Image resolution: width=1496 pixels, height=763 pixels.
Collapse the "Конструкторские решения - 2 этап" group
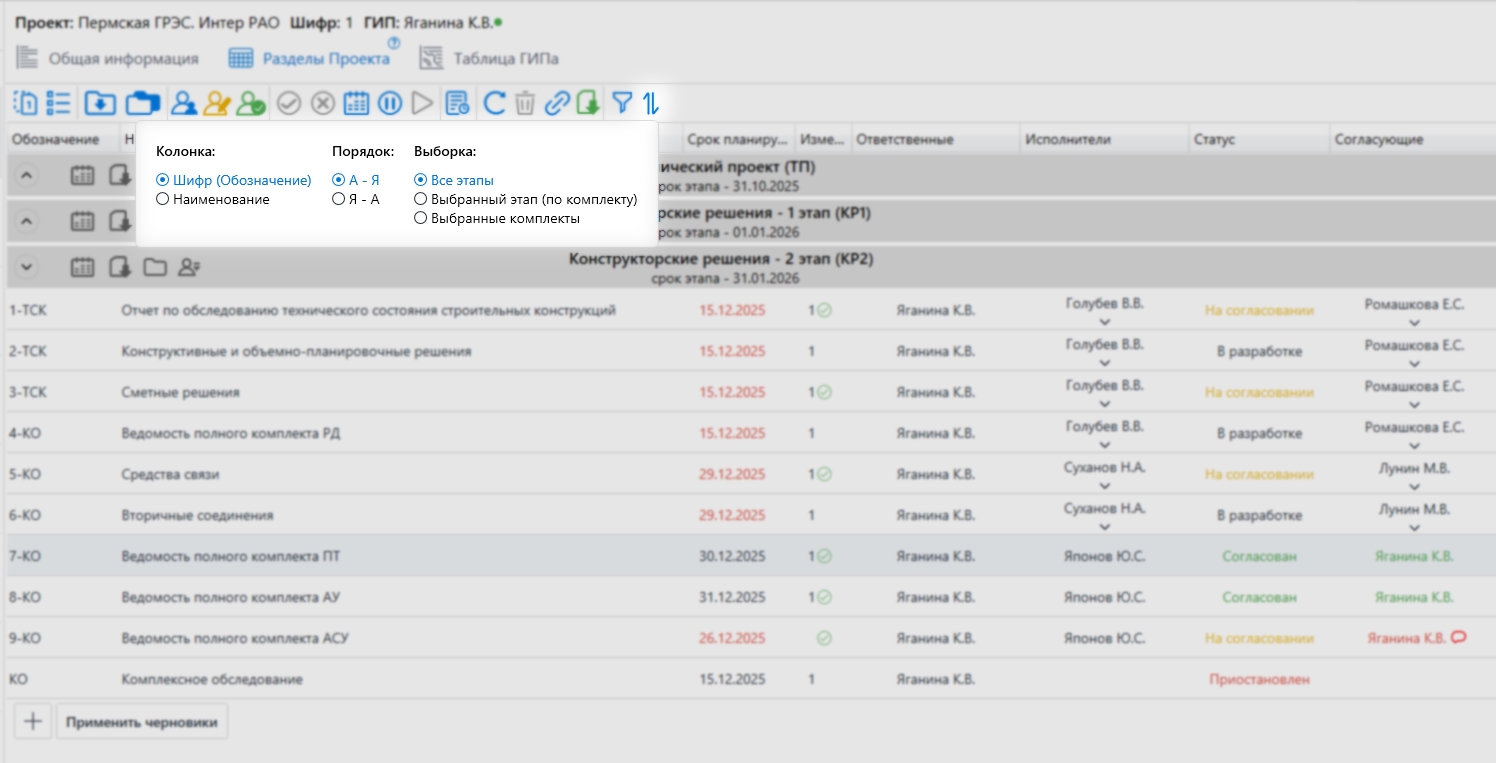[27, 267]
